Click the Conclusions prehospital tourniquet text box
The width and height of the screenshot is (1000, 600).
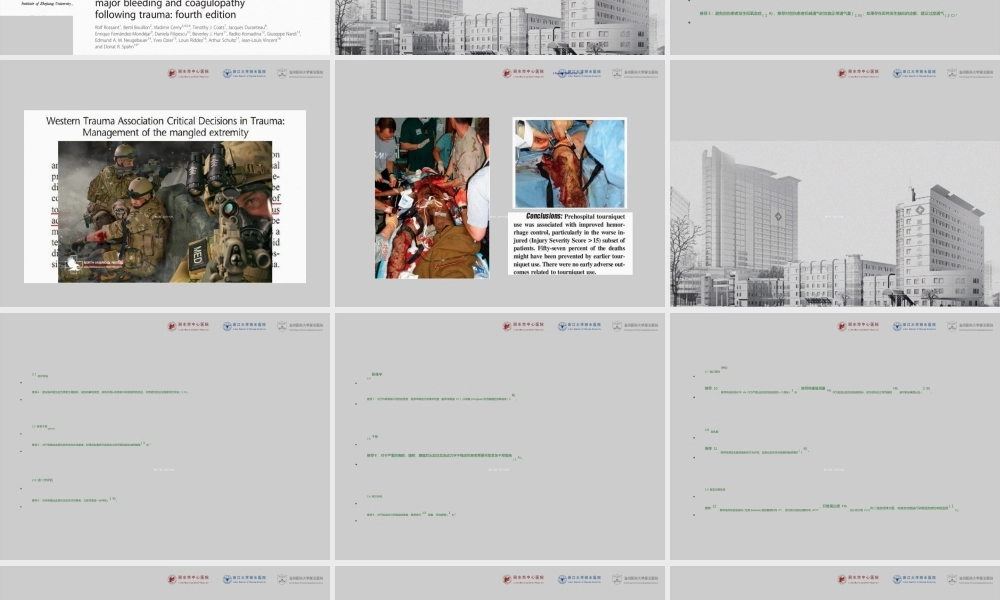[571, 243]
